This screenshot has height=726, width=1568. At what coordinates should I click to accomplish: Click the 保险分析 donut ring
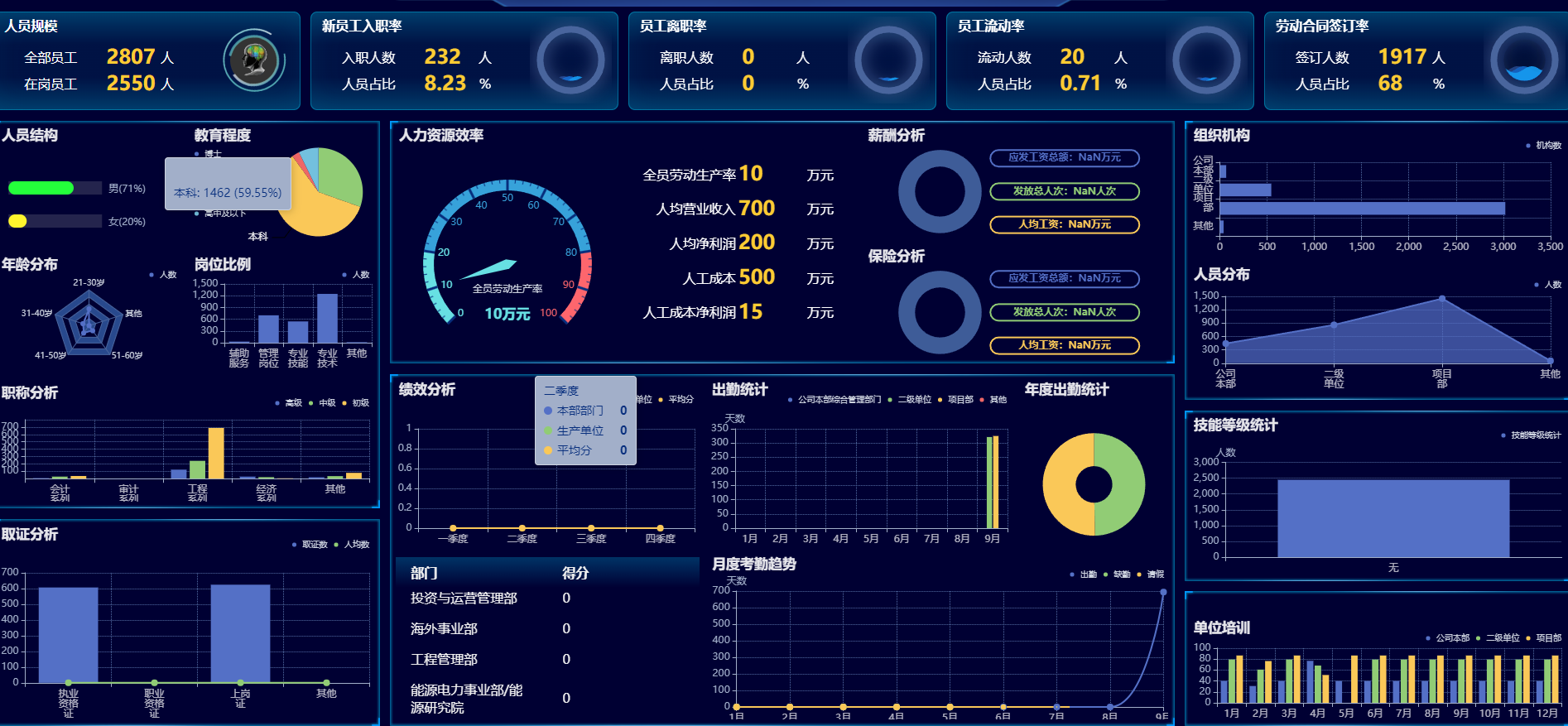coord(940,312)
